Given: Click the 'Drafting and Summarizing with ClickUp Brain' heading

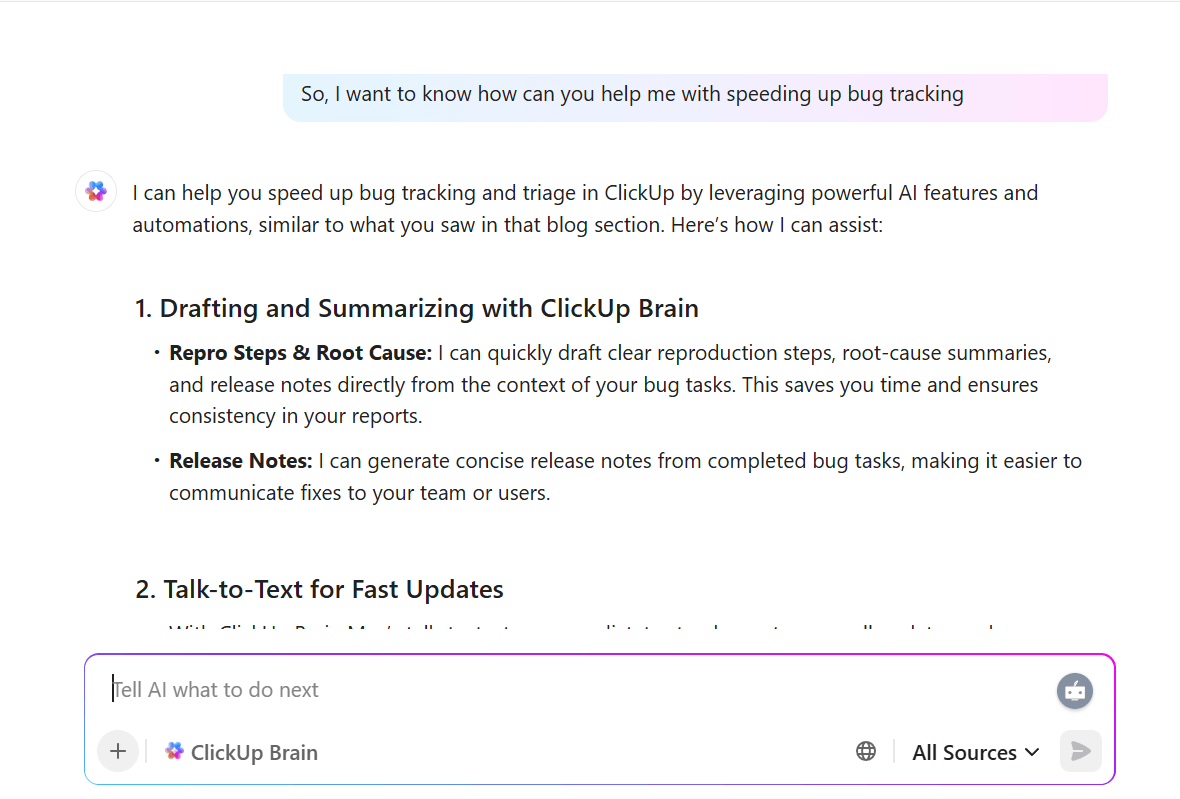Looking at the screenshot, I should coord(415,308).
